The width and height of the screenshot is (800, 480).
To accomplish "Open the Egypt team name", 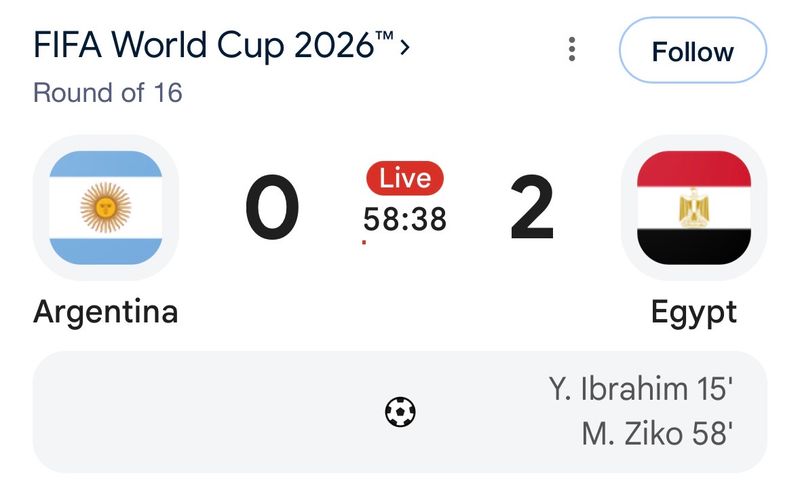I will pos(694,312).
